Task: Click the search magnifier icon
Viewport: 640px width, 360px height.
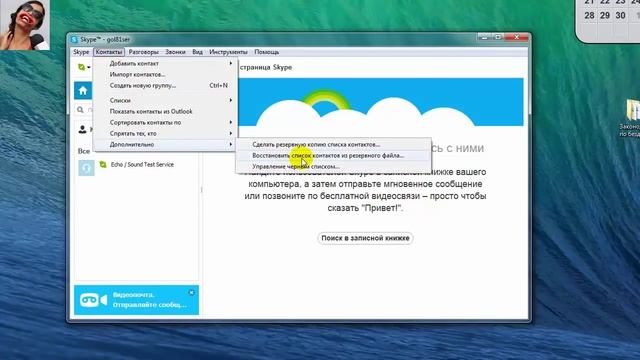Action: tap(80, 109)
